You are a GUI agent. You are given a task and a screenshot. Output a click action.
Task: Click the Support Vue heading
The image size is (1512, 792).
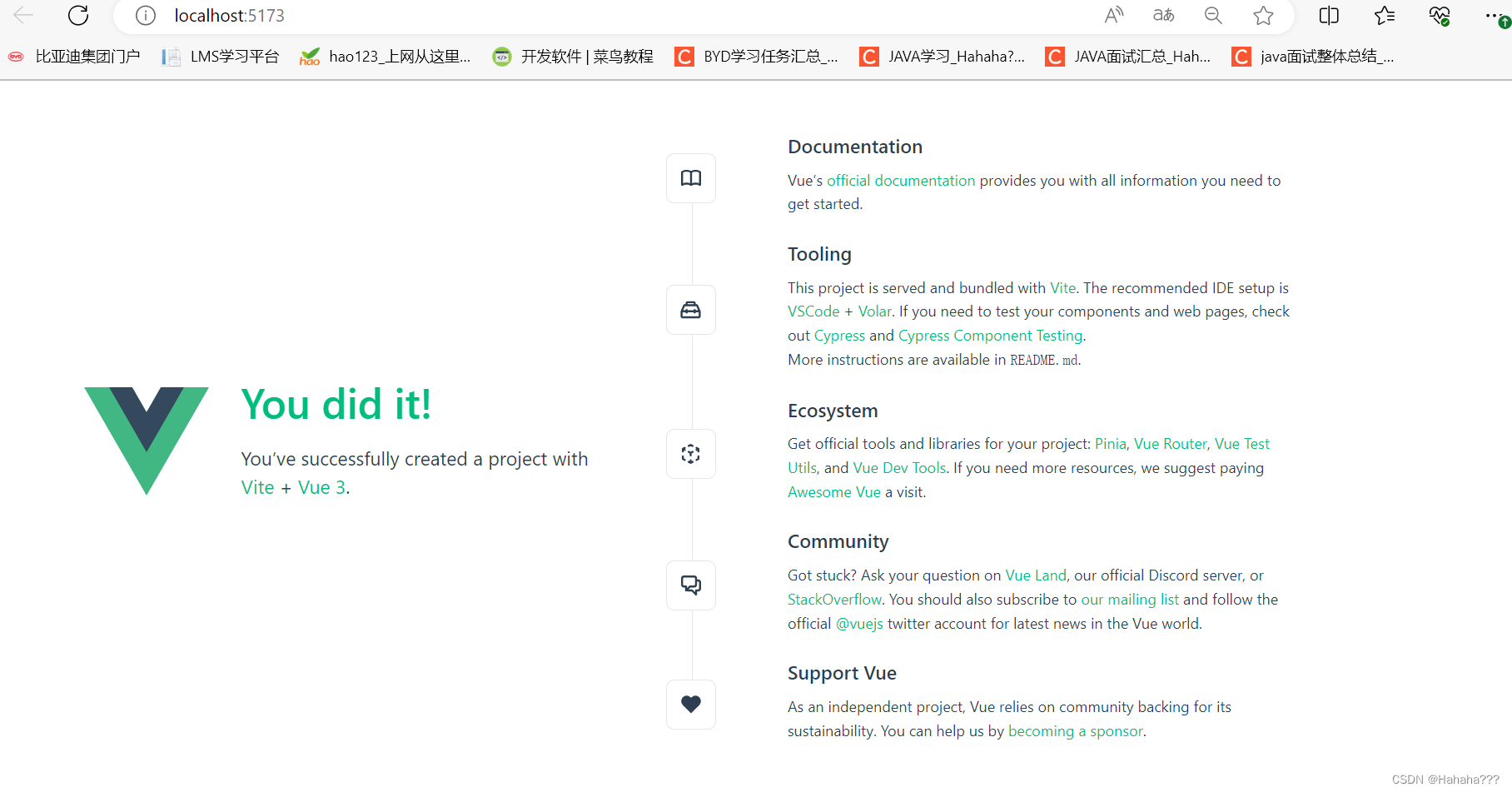coord(842,673)
